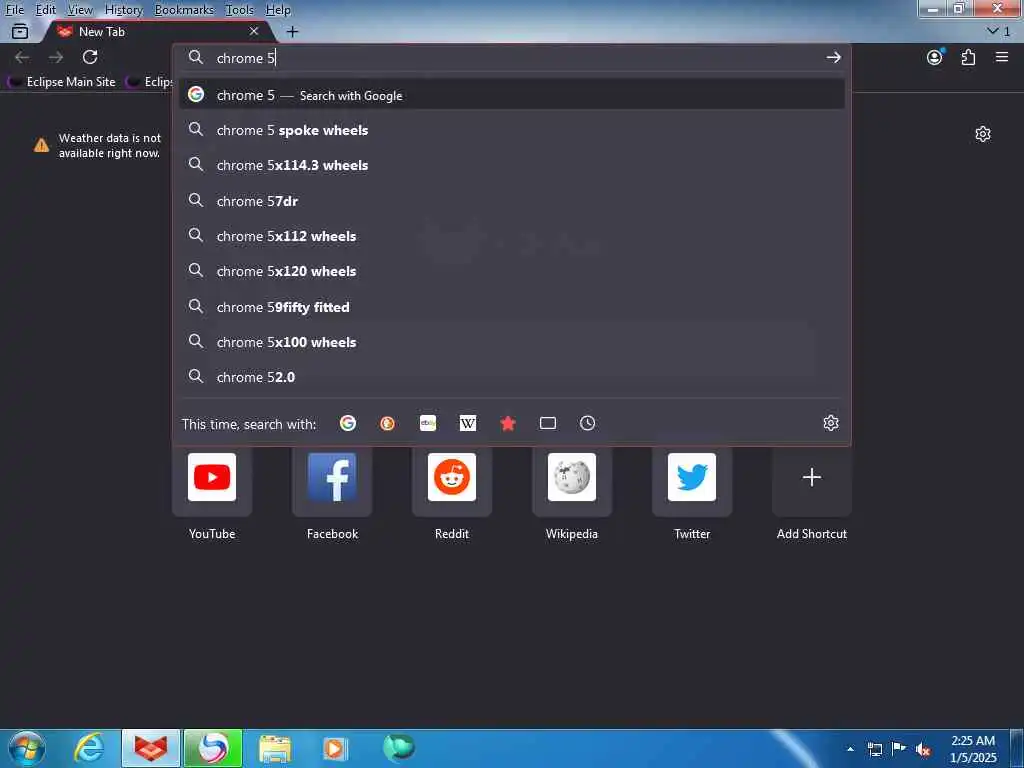This screenshot has height=768, width=1024.
Task: Open the tab overview icon left of tab
Action: click(20, 31)
